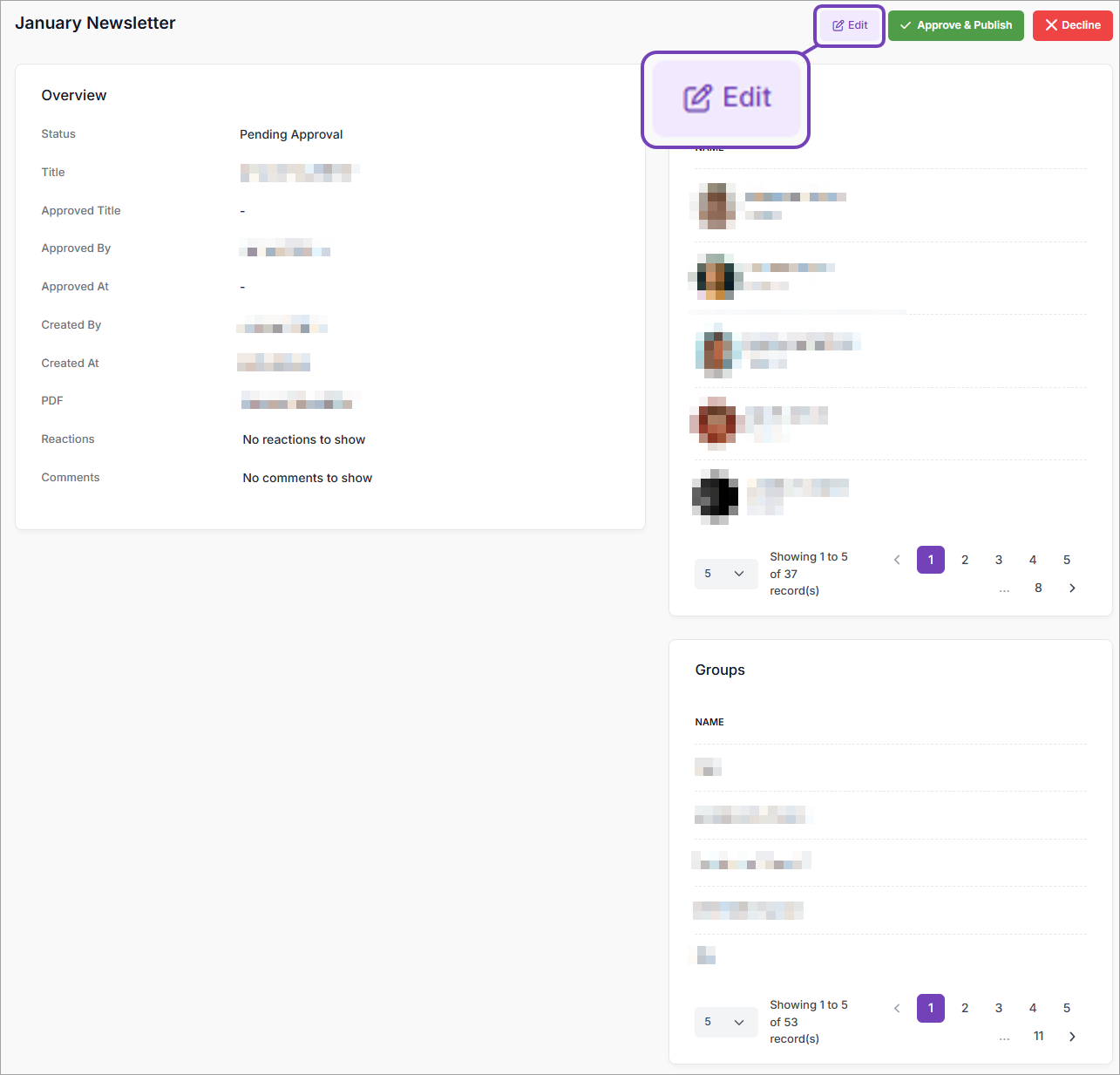The height and width of the screenshot is (1075, 1120).
Task: Click the last user's dark avatar thumbnail
Action: pos(716,496)
